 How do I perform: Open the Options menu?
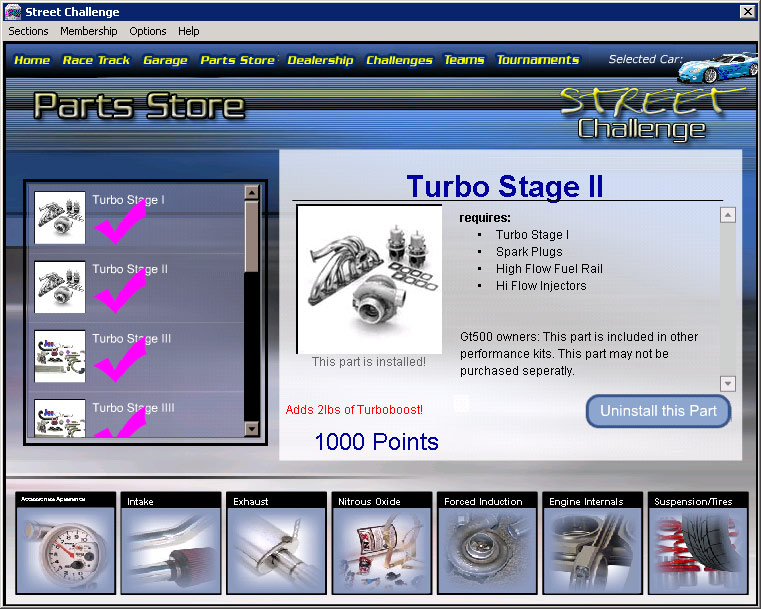[148, 31]
